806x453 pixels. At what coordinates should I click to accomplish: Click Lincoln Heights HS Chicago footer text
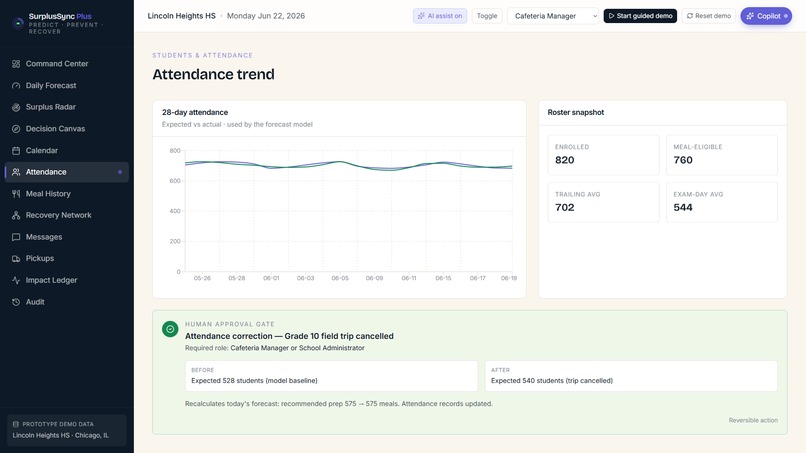[x=61, y=435]
